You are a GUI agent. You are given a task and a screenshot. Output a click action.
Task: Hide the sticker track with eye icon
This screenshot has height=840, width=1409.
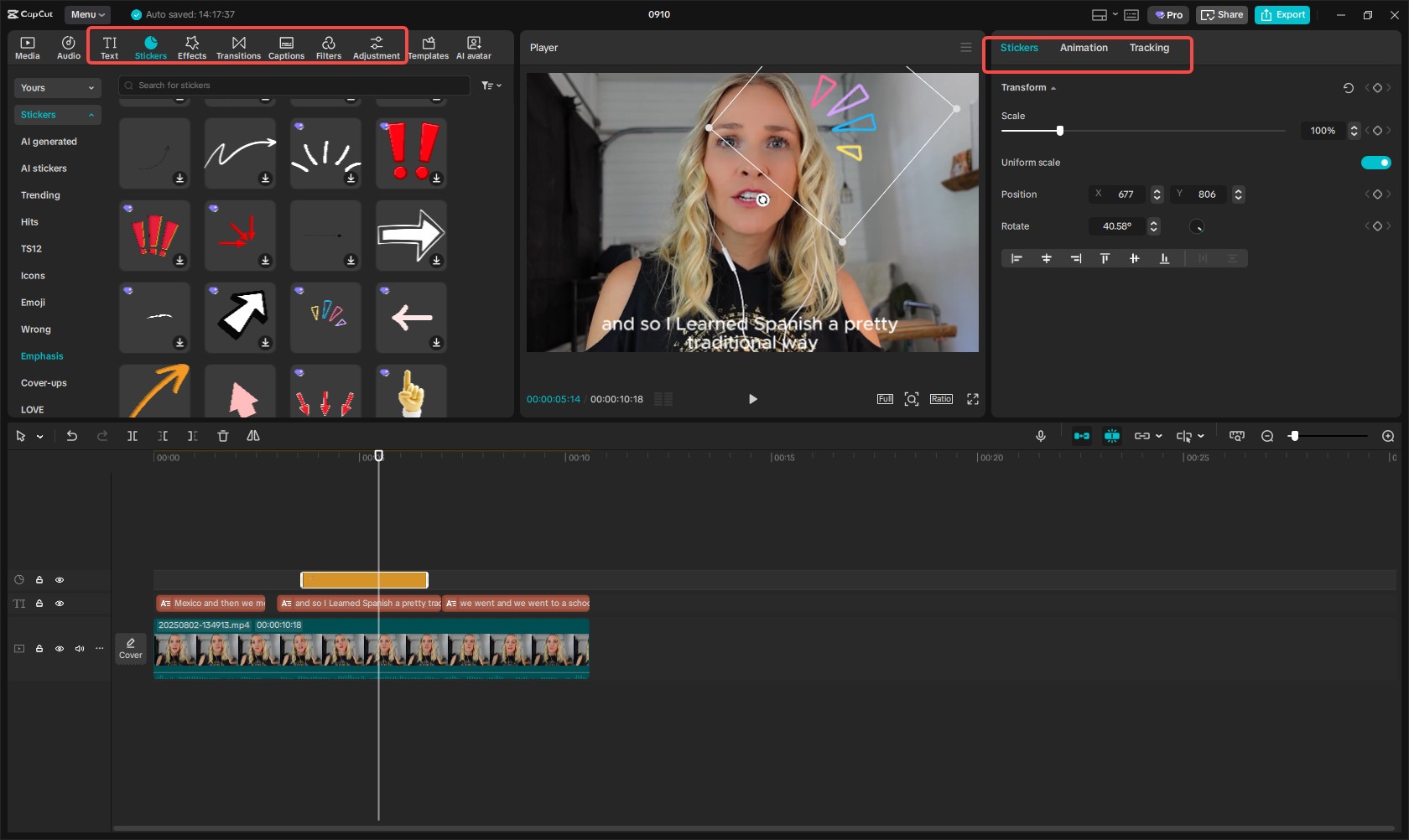pyautogui.click(x=60, y=580)
